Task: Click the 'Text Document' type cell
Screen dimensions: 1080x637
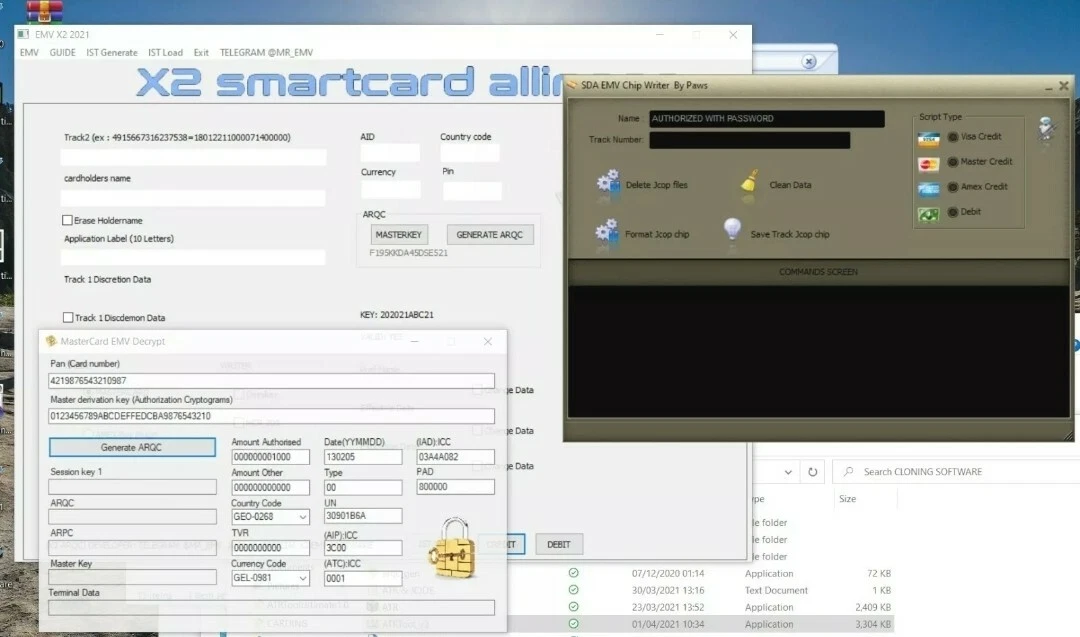Action: [776, 590]
